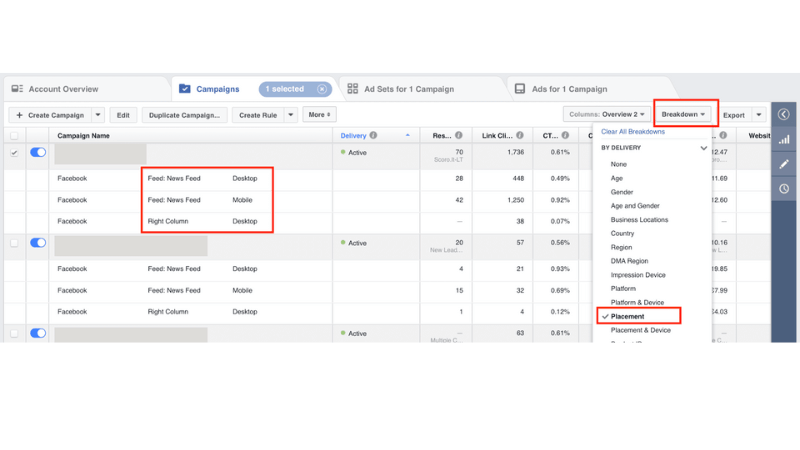Screen dimensions: 800x450
Task: Click the Delivery info icon
Action: coord(373,135)
